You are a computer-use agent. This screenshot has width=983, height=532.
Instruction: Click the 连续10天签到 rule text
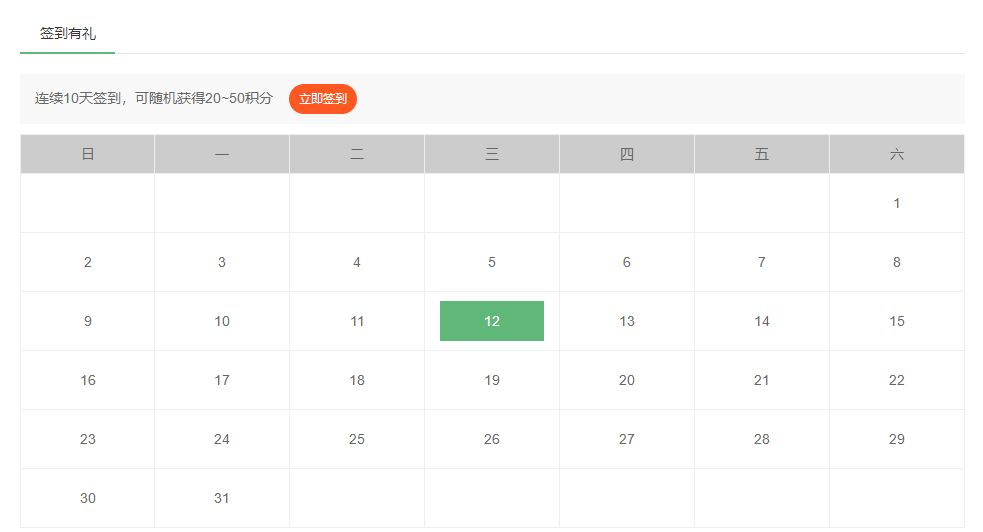click(x=154, y=98)
